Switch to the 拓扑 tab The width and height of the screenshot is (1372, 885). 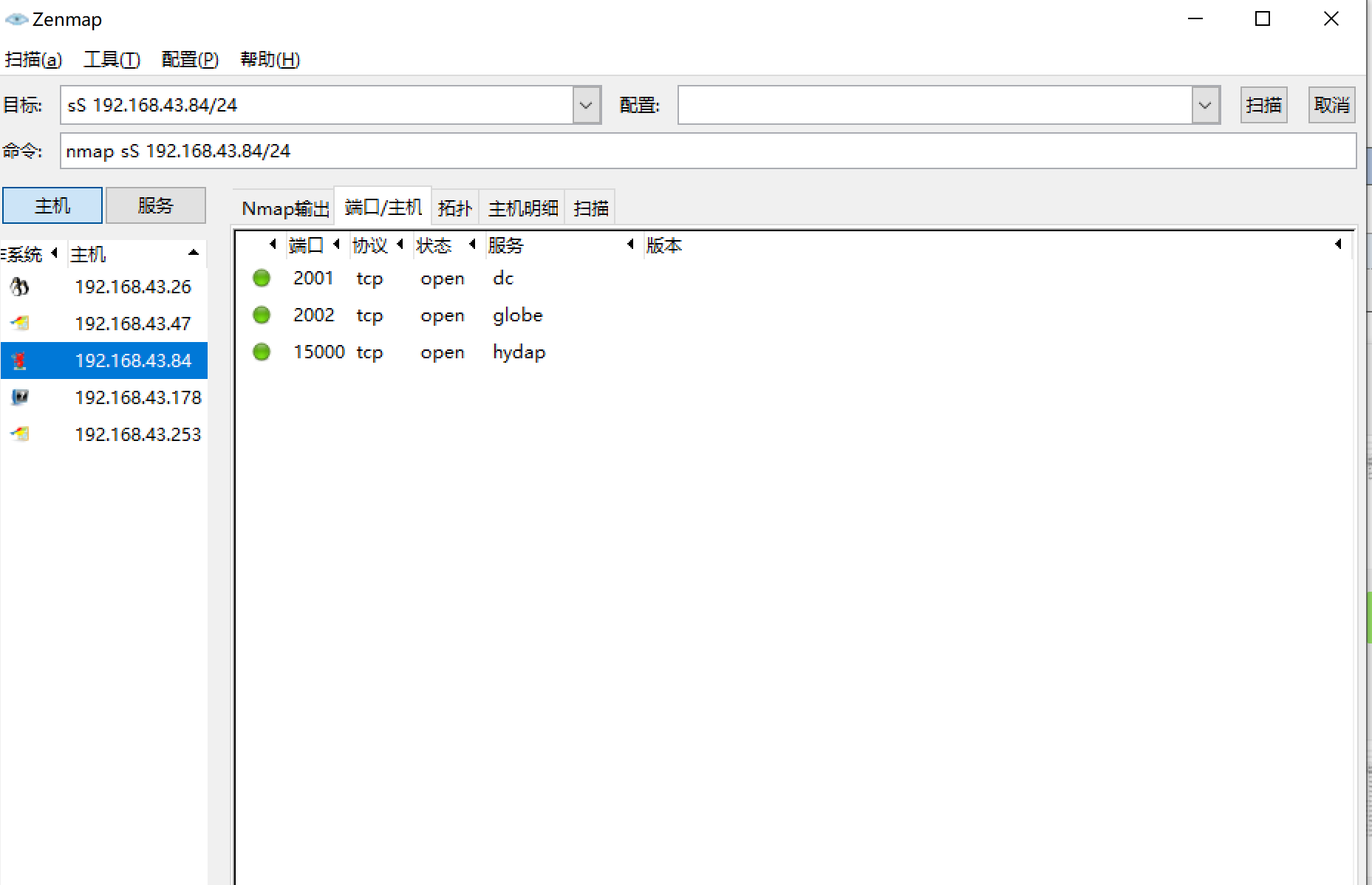[x=455, y=208]
